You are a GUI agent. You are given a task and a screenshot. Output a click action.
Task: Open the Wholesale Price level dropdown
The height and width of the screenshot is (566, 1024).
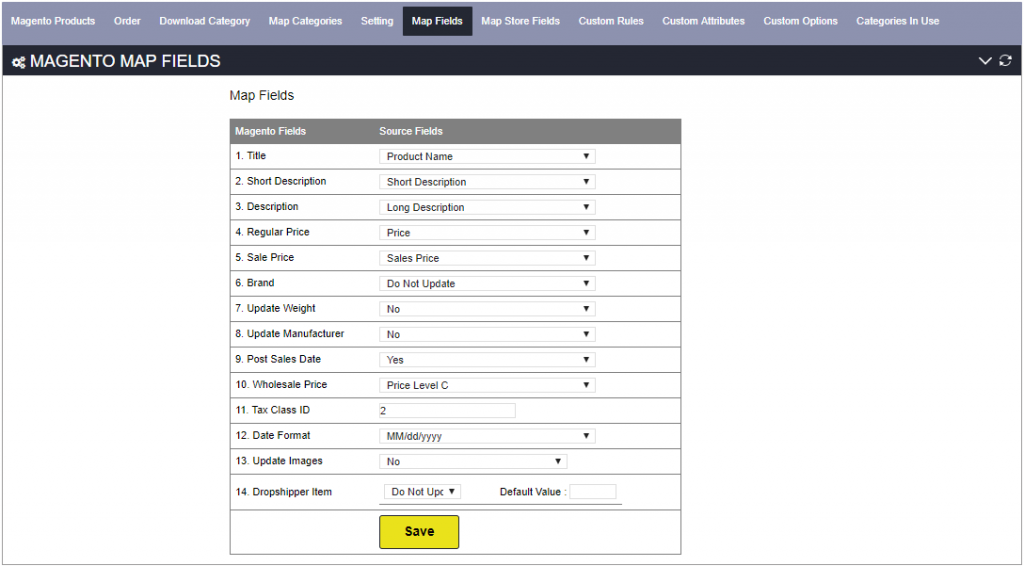(x=487, y=385)
